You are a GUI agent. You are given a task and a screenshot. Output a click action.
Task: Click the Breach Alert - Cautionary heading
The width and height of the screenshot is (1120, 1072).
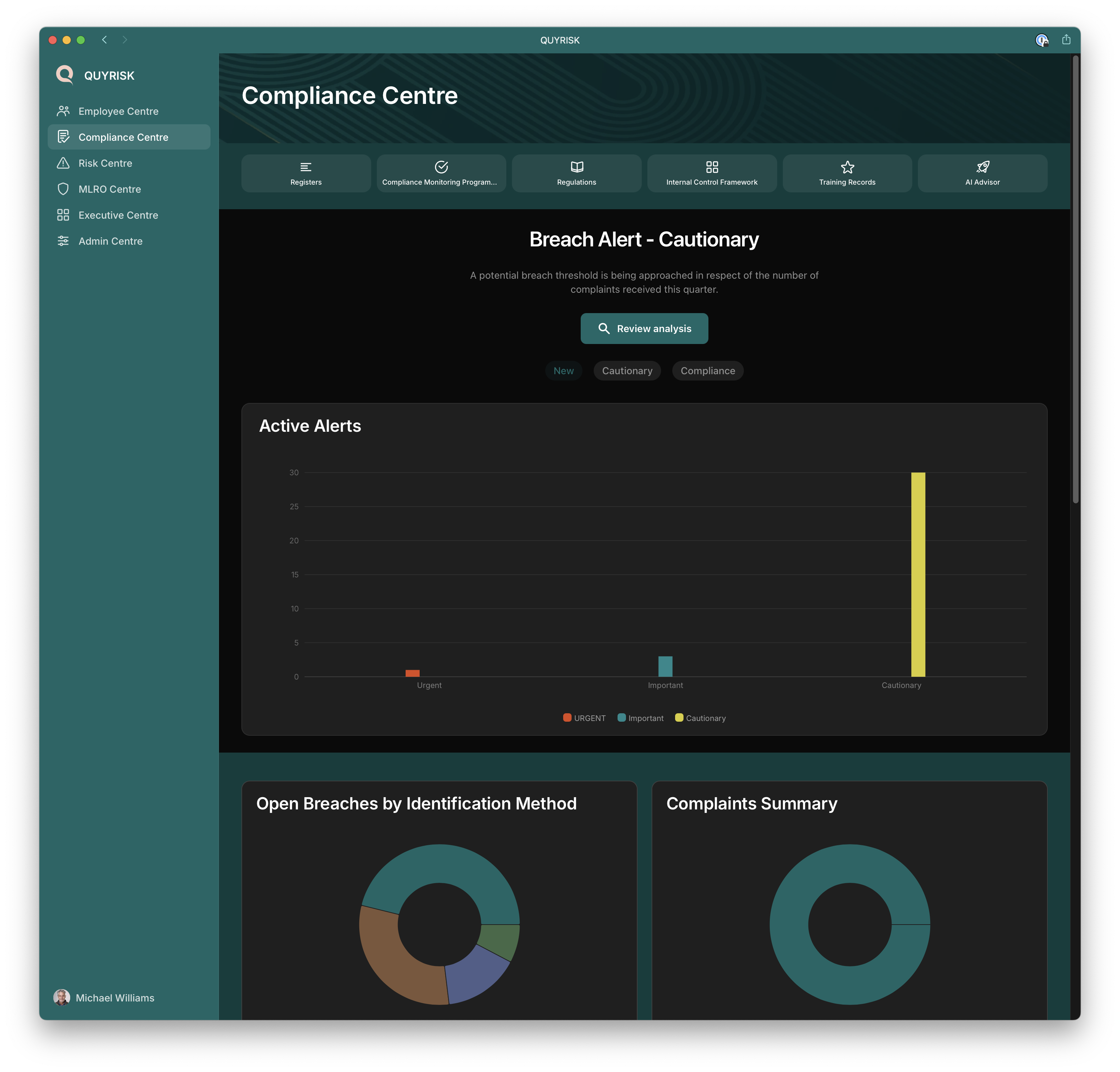pos(644,239)
